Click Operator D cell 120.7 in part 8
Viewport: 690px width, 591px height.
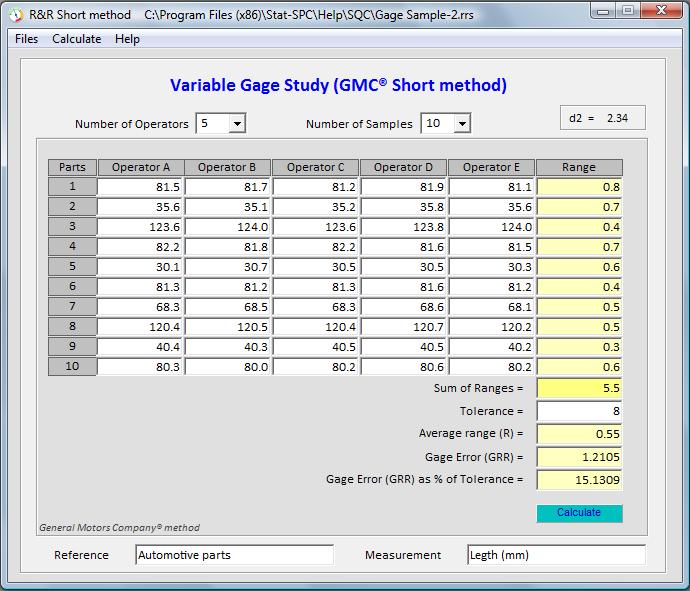(404, 327)
